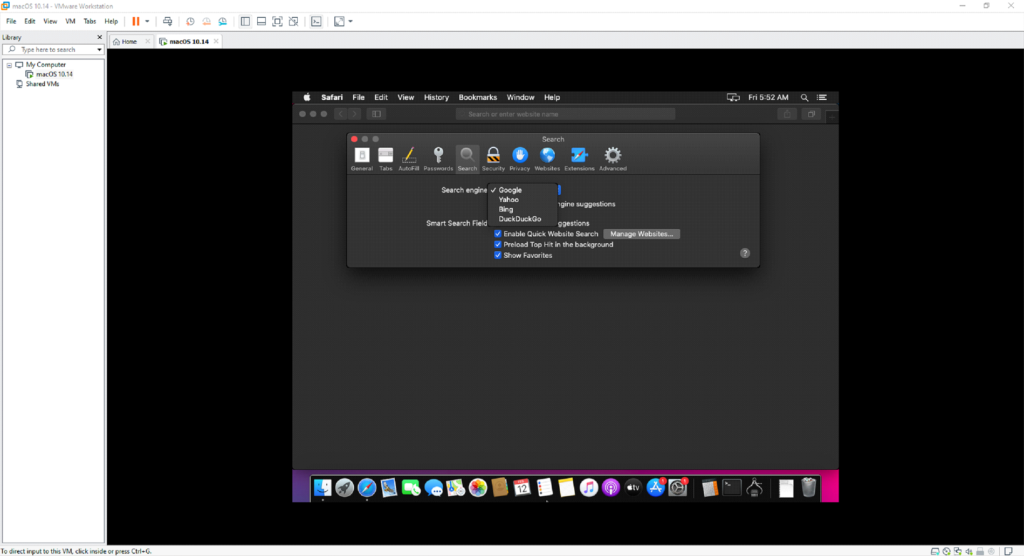
Task: Open the Privacy preferences pane
Action: point(519,159)
